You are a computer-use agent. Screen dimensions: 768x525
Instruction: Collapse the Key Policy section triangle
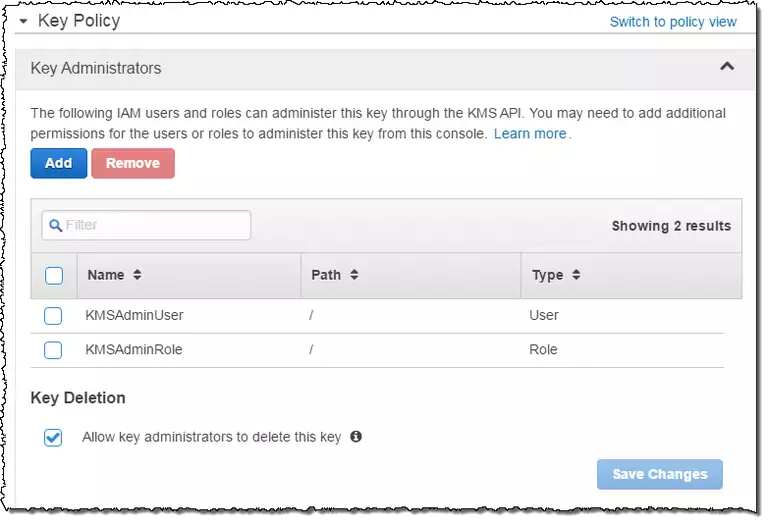click(x=23, y=21)
